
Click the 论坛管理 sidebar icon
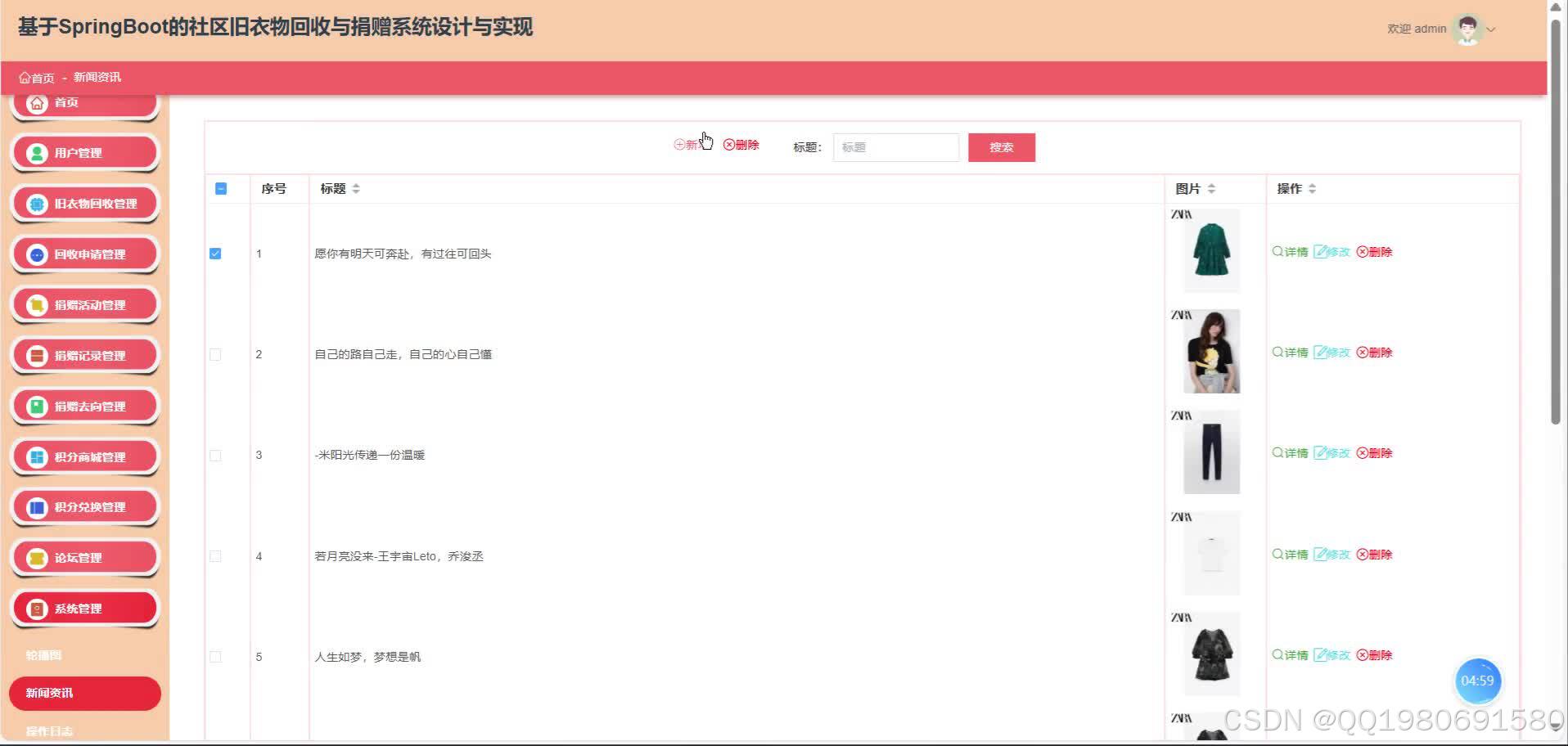36,557
